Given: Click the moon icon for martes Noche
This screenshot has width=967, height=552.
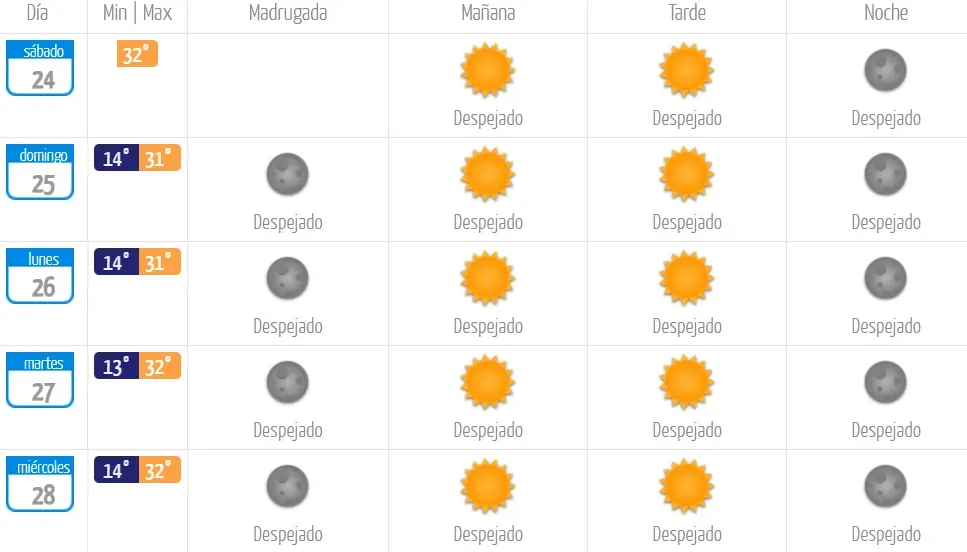Looking at the screenshot, I should (x=886, y=382).
